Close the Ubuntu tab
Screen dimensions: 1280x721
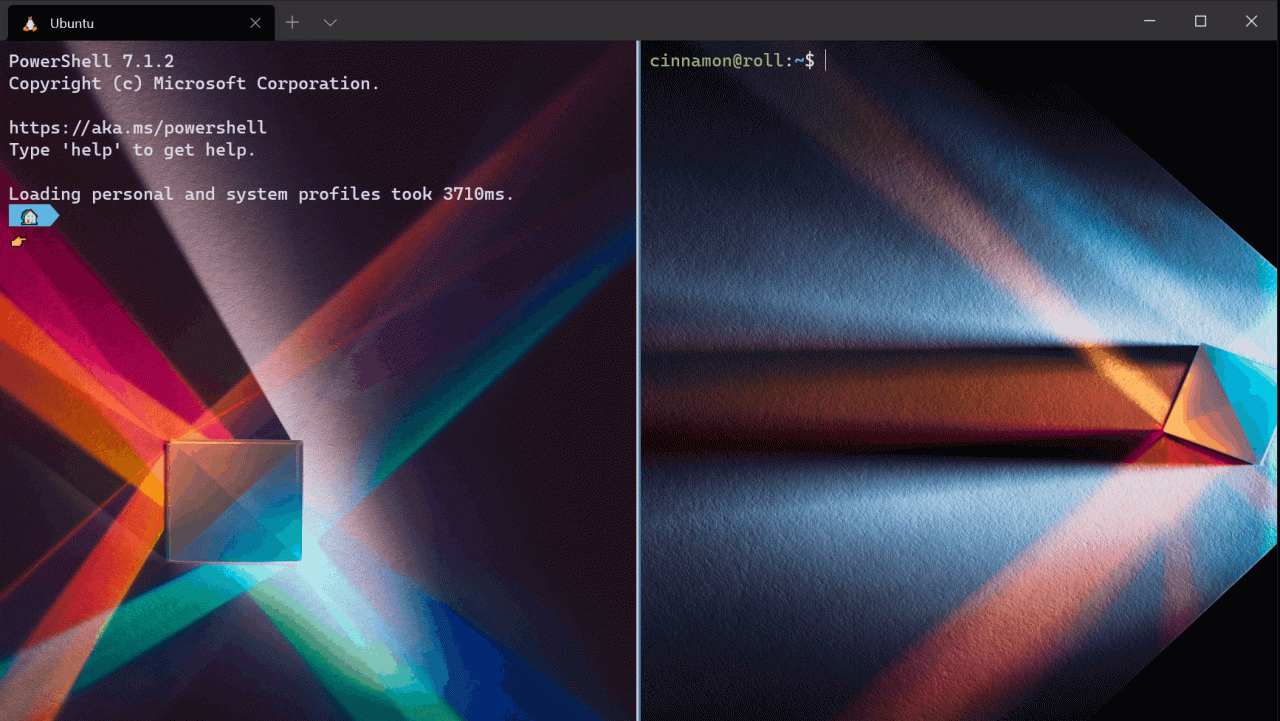click(x=257, y=23)
